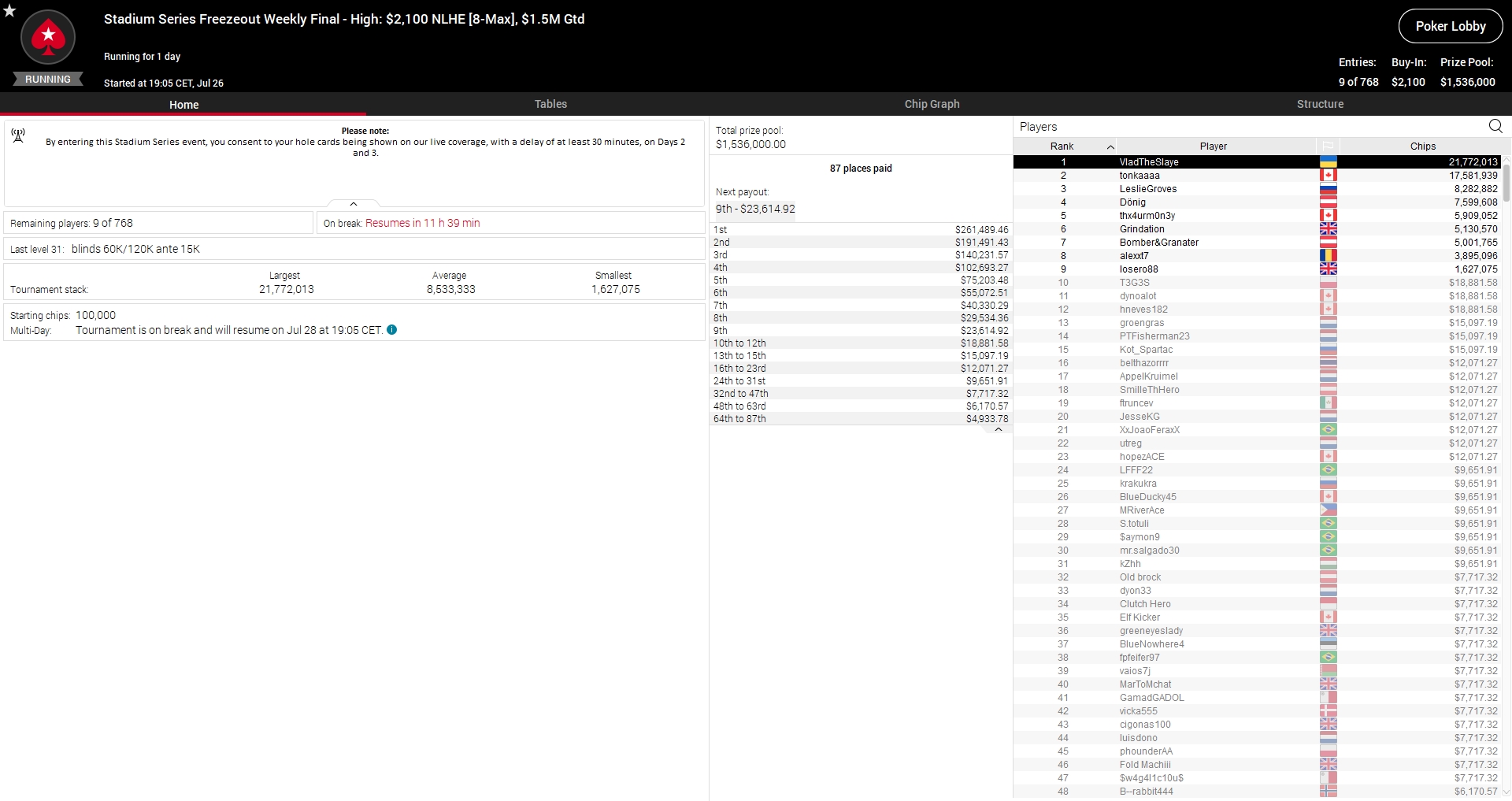Click average stack value 8,533,333

coord(450,289)
